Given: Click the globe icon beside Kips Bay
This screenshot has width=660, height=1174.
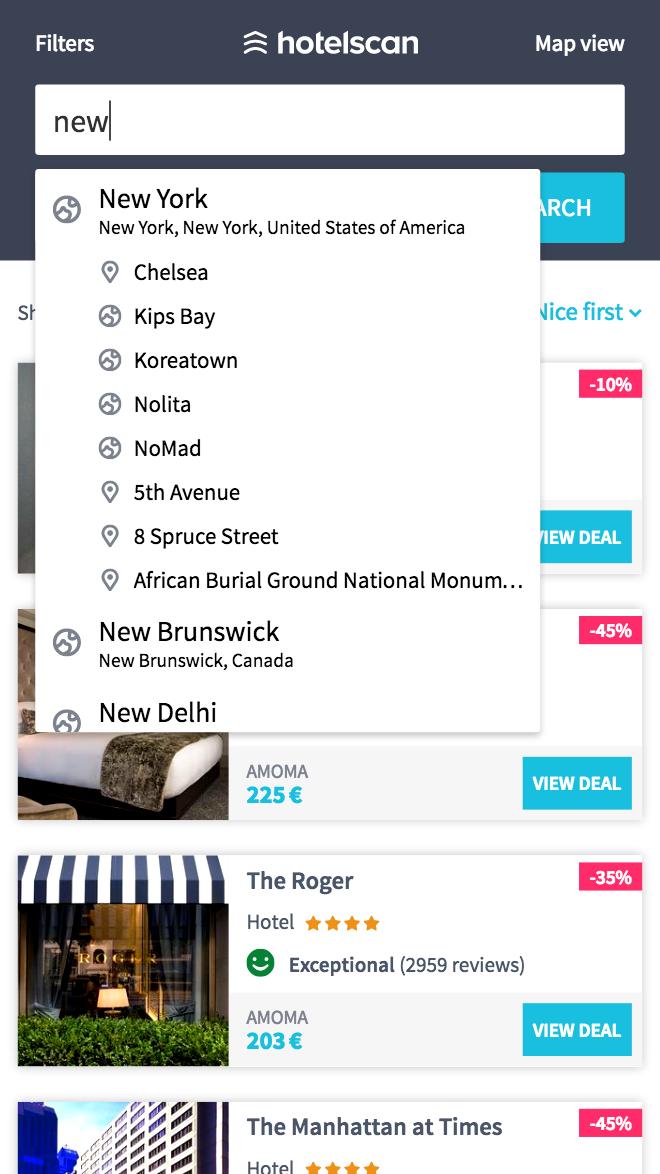Looking at the screenshot, I should [110, 316].
